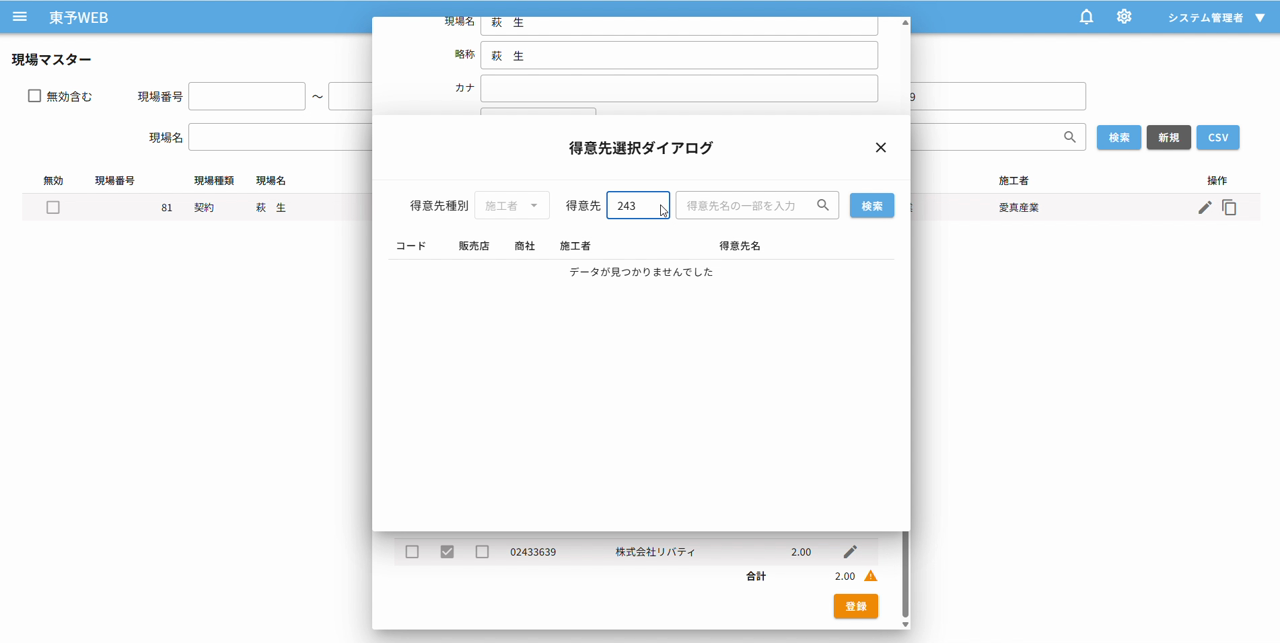
Task: Click 検索 button in 現場マスター page
Action: (x=1119, y=137)
